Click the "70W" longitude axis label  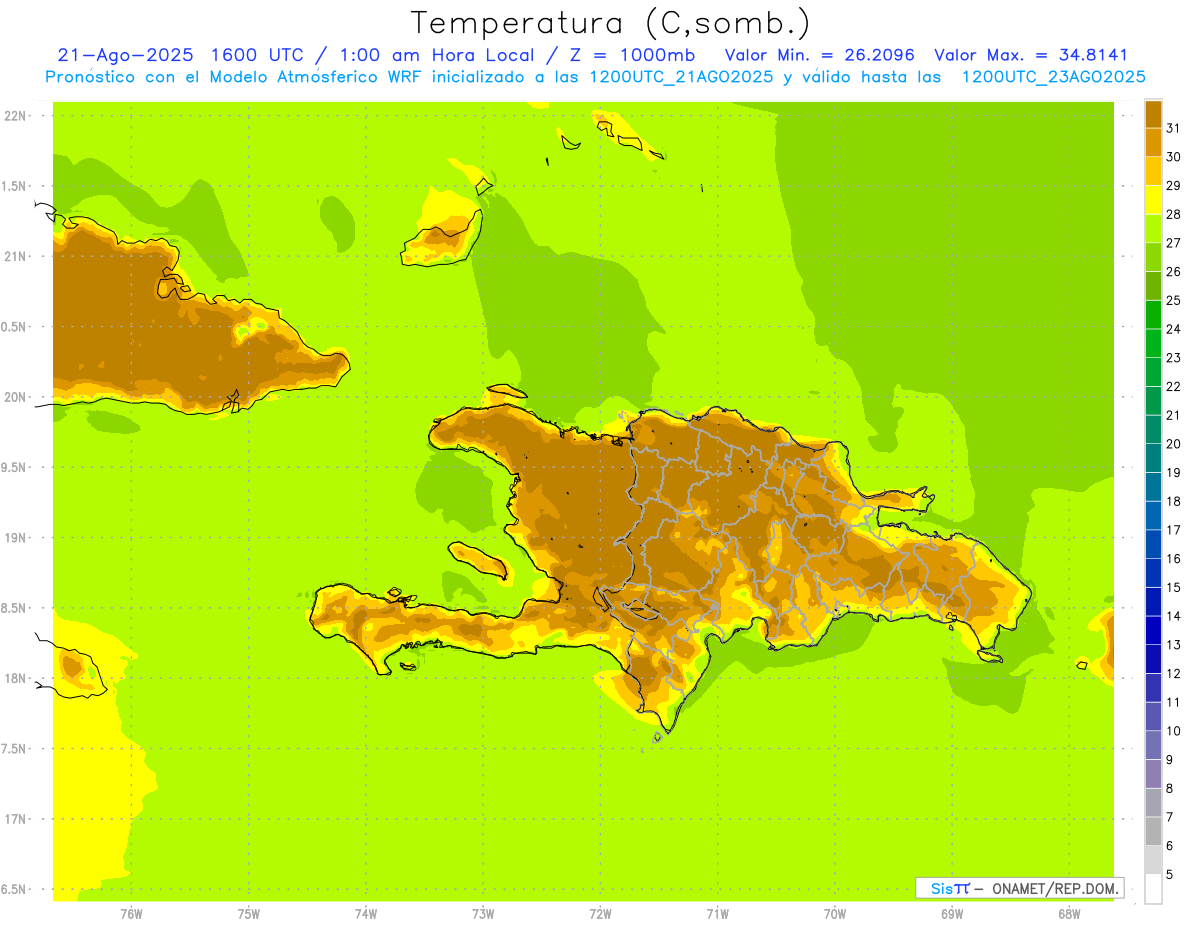[x=835, y=913]
